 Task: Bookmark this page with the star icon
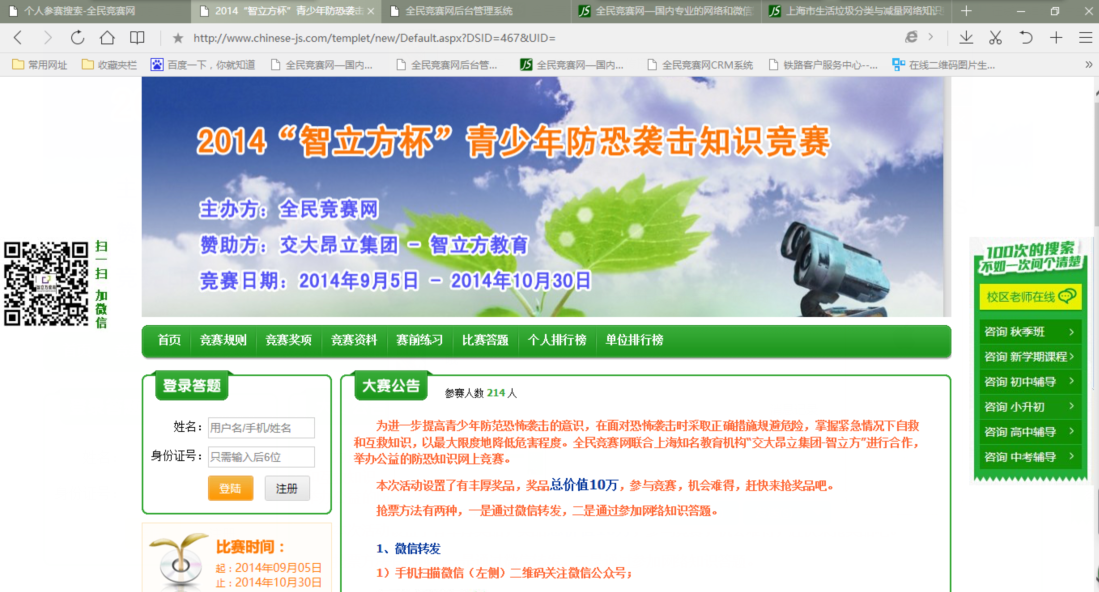click(x=178, y=38)
